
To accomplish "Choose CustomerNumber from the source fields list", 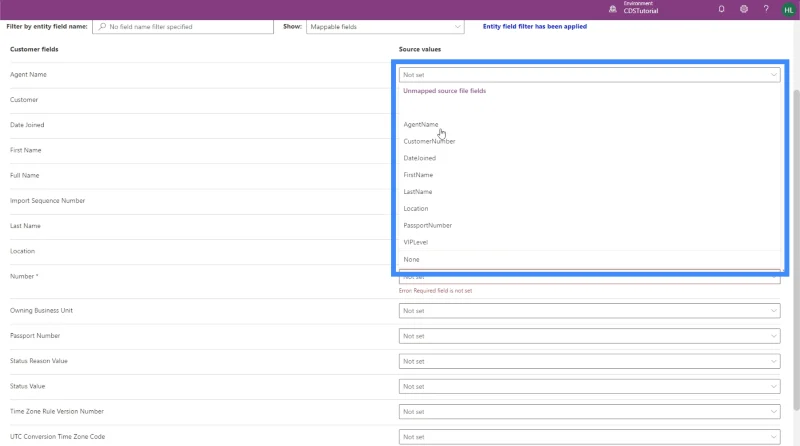I will click(429, 141).
